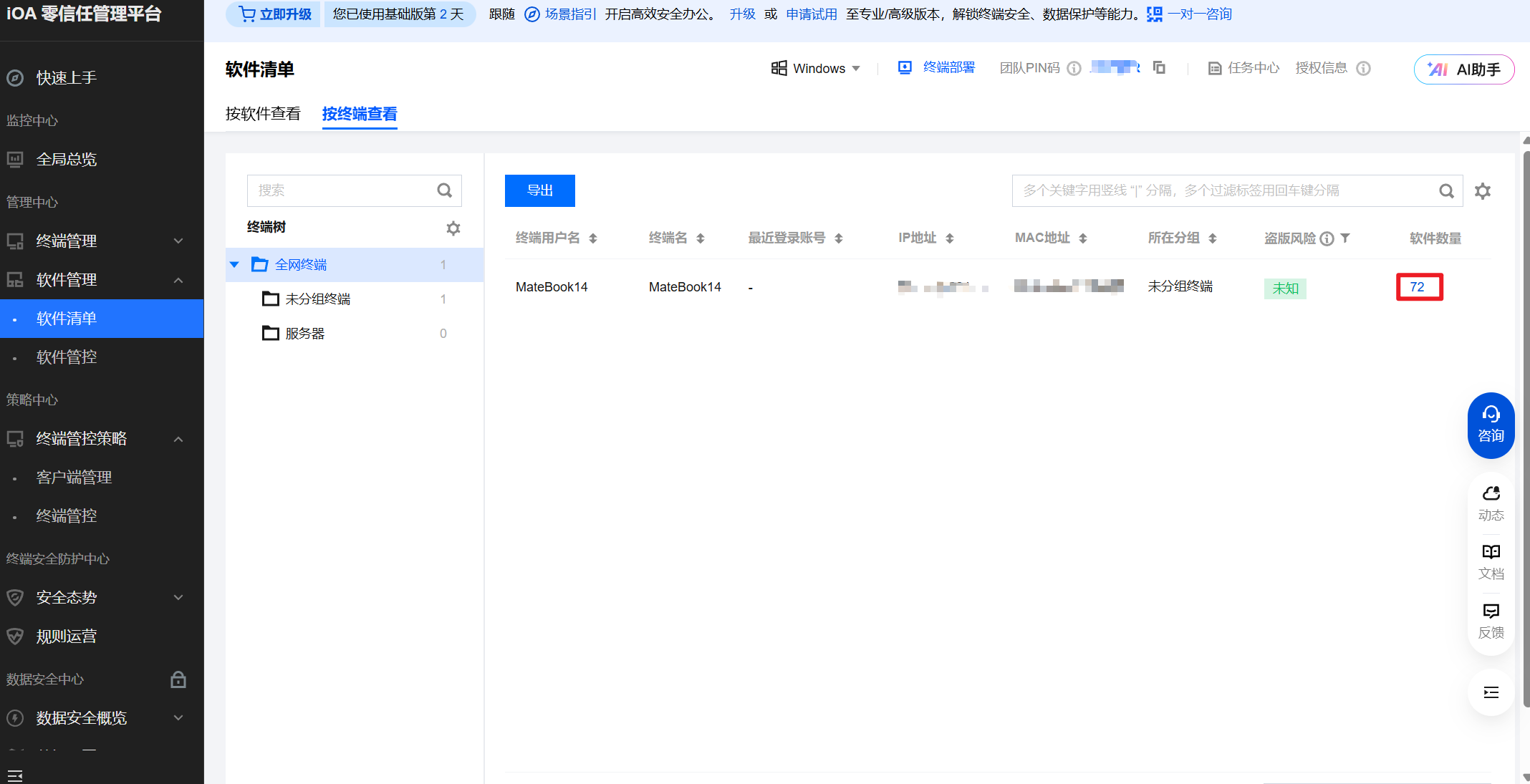Switch to 按软件查看 tab
Viewport: 1530px width, 784px height.
point(263,114)
